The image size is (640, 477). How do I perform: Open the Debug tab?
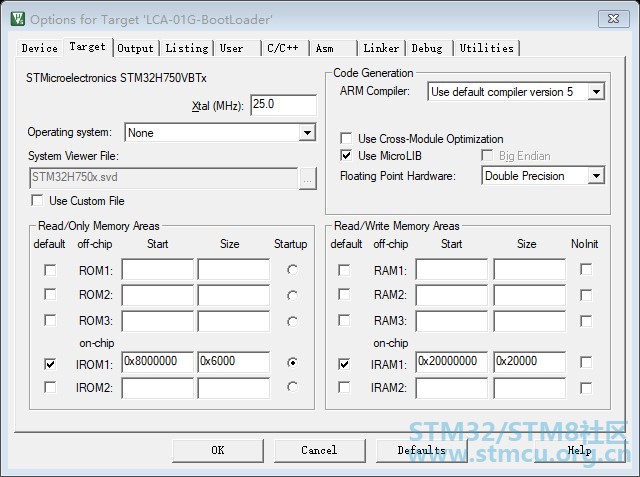pyautogui.click(x=429, y=48)
